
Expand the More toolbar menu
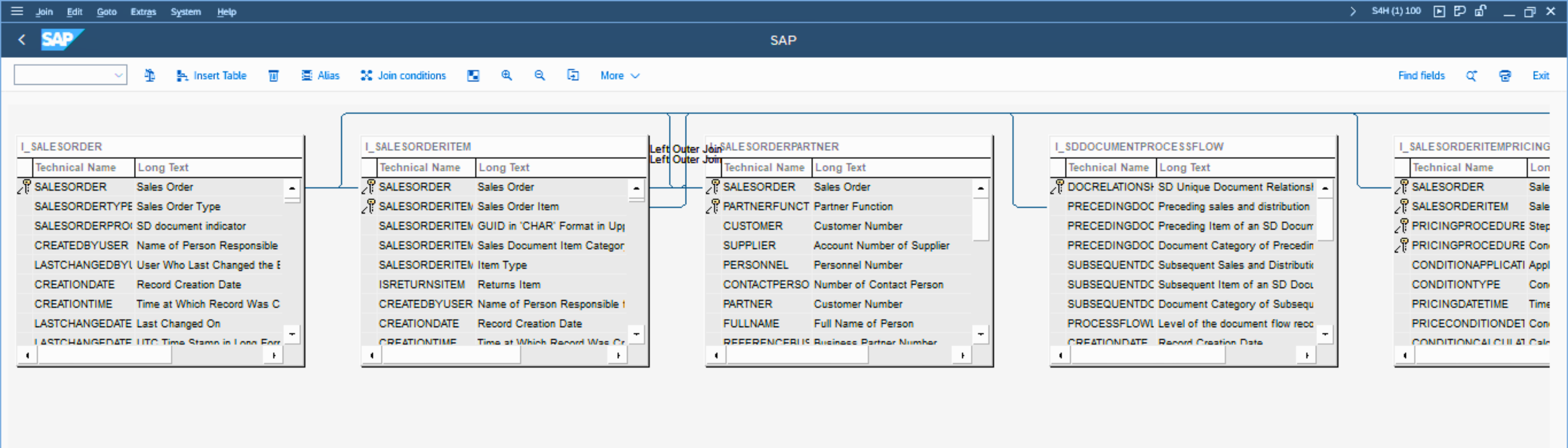click(619, 75)
